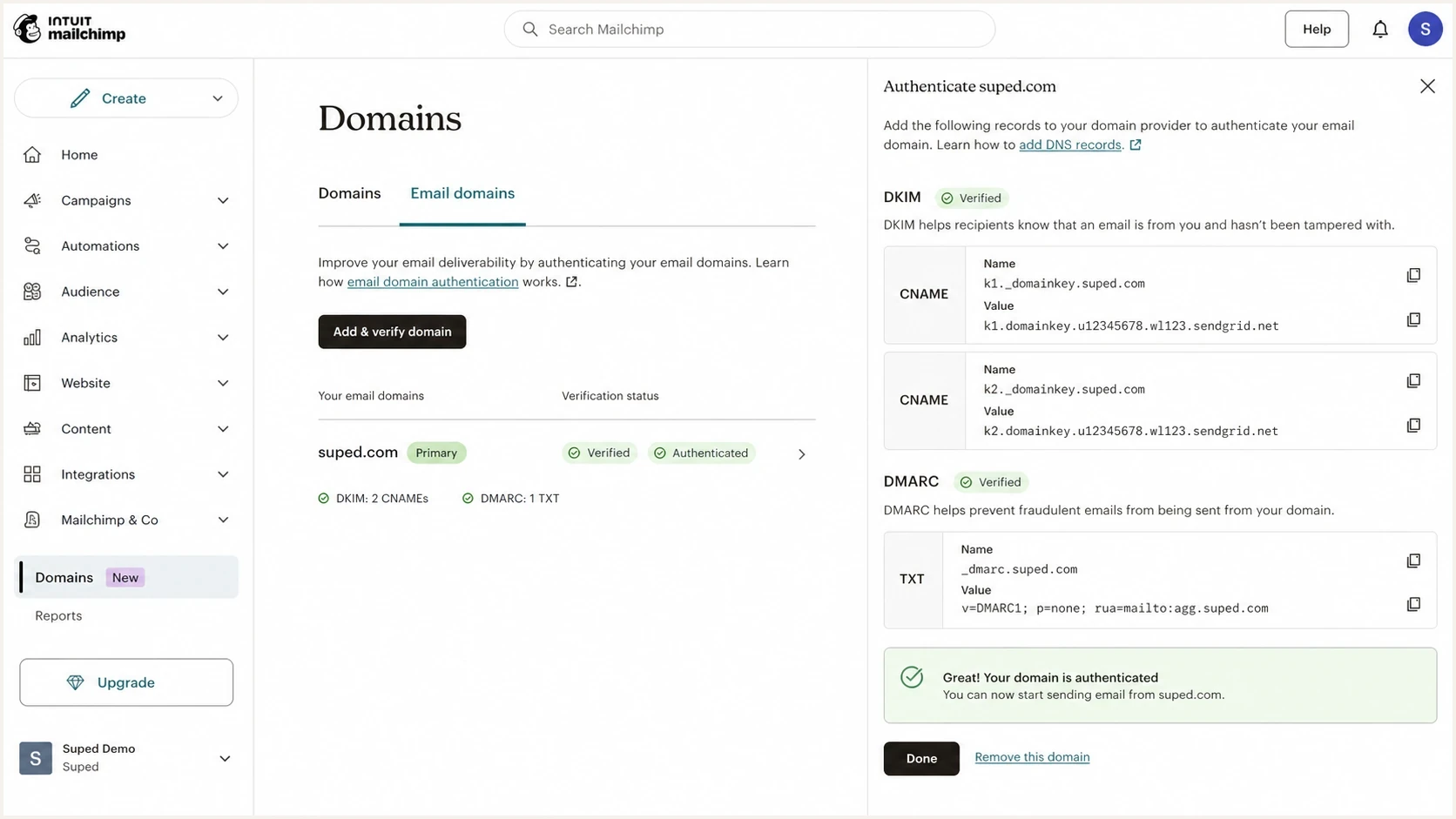Click the external link icon beside email domain authentication
The image size is (1456, 819).
571,282
